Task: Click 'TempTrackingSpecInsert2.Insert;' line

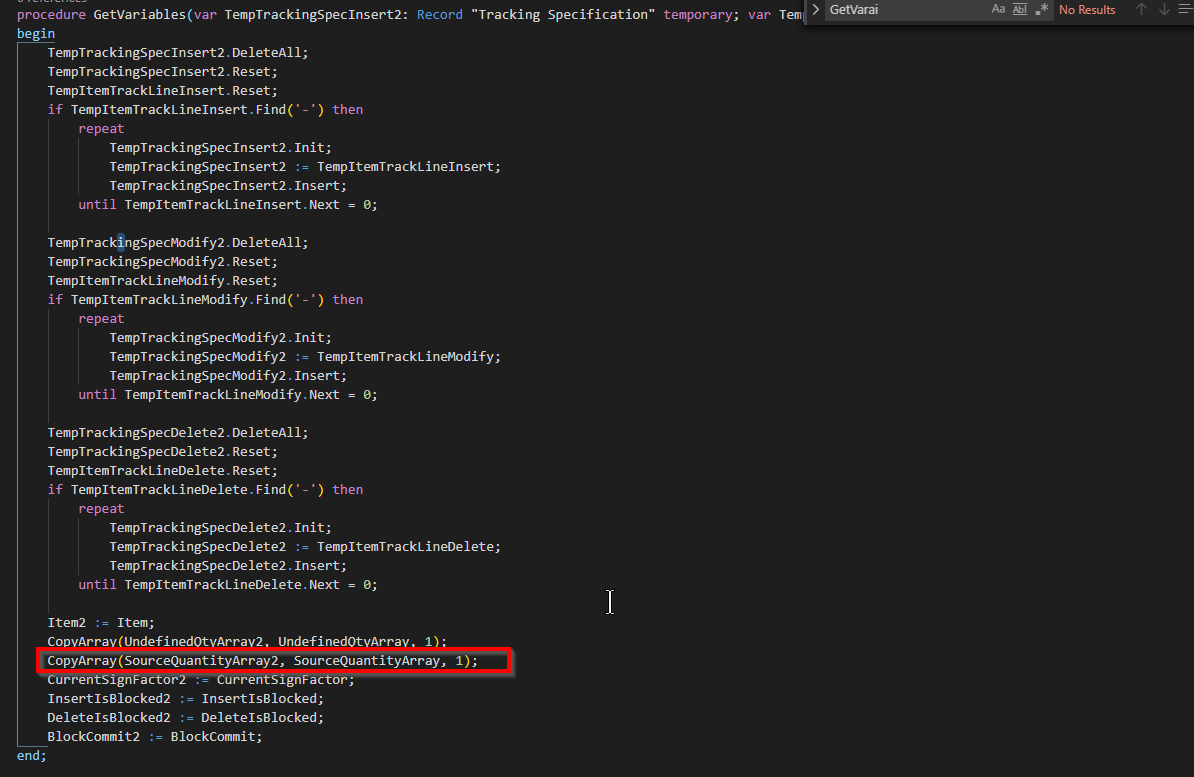Action: click(228, 186)
